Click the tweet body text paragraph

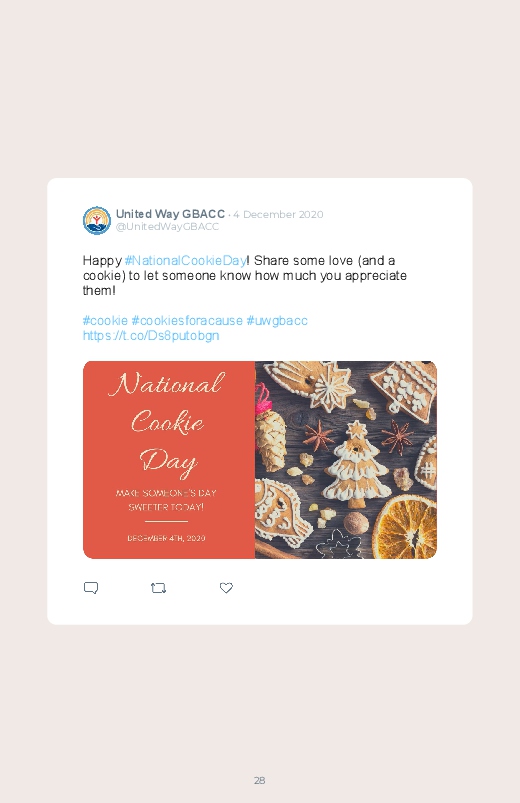pos(245,276)
